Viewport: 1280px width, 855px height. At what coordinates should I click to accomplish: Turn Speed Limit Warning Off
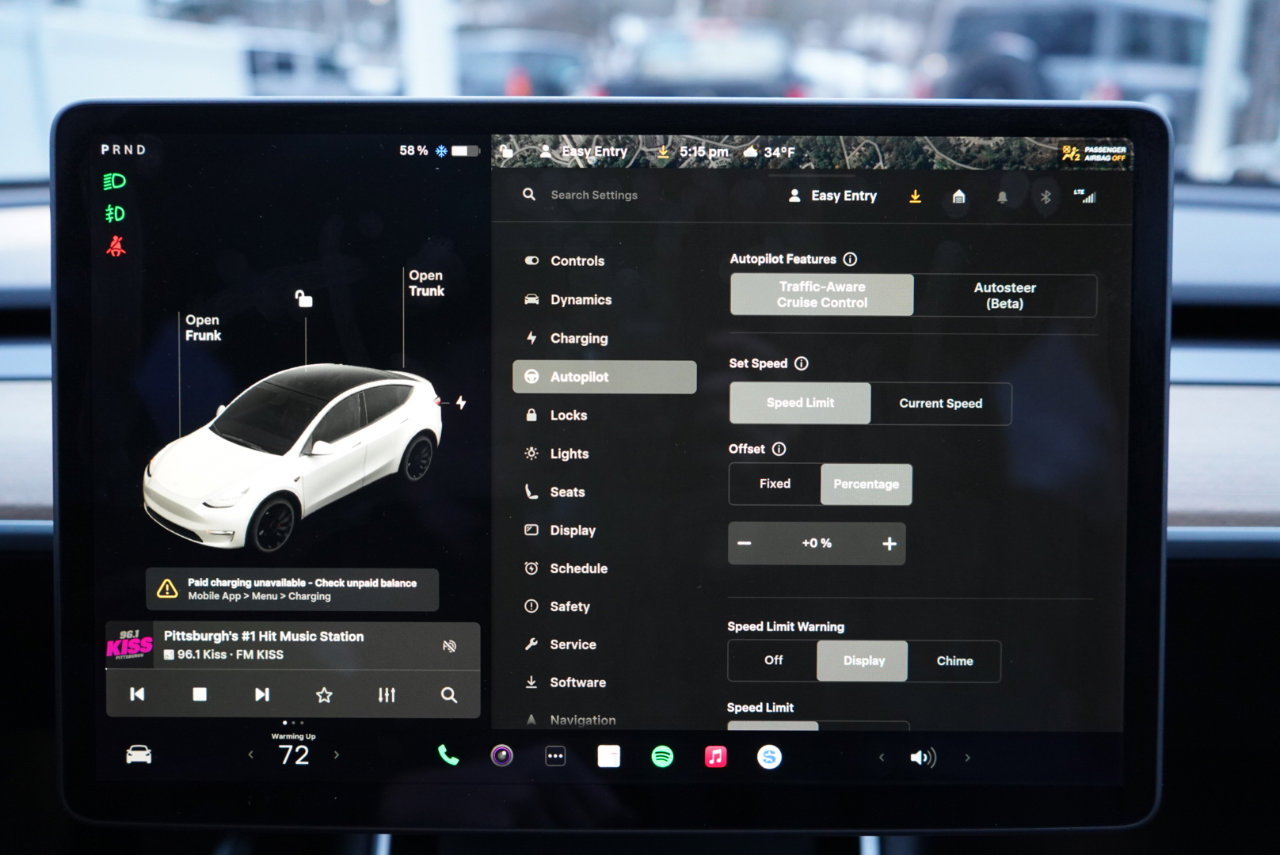(x=772, y=660)
